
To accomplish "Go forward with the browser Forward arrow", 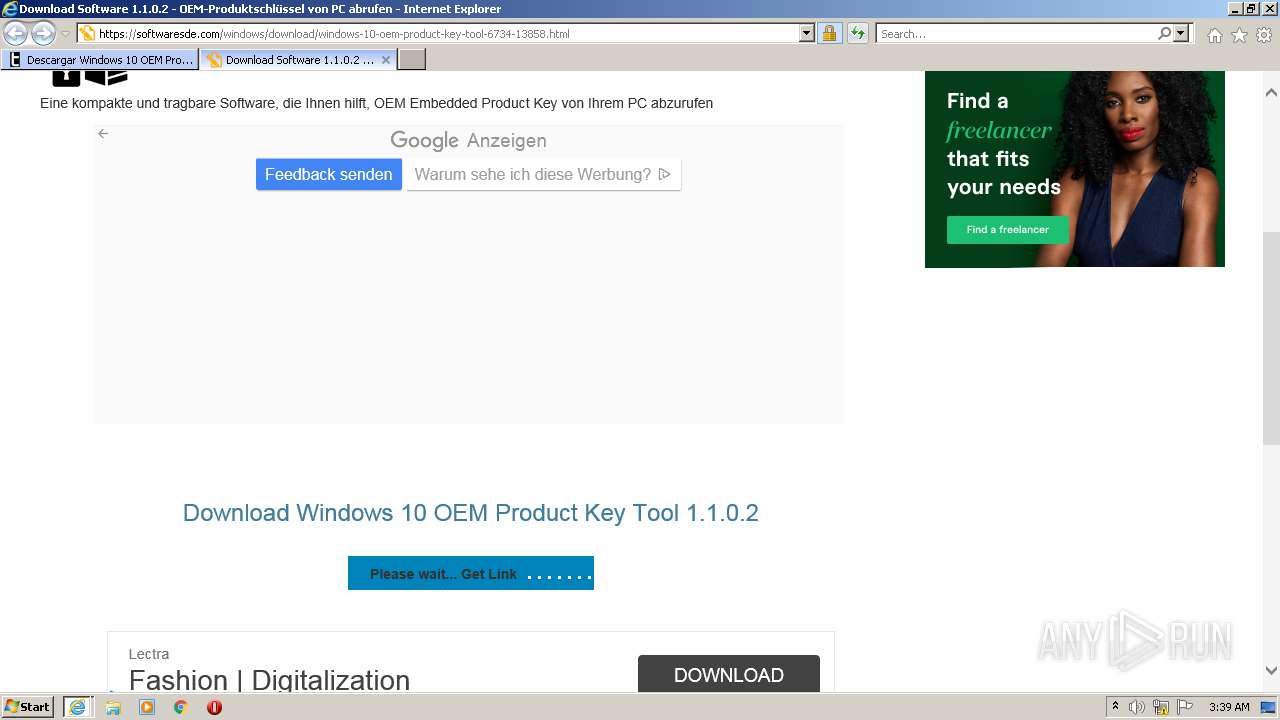I will click(43, 33).
